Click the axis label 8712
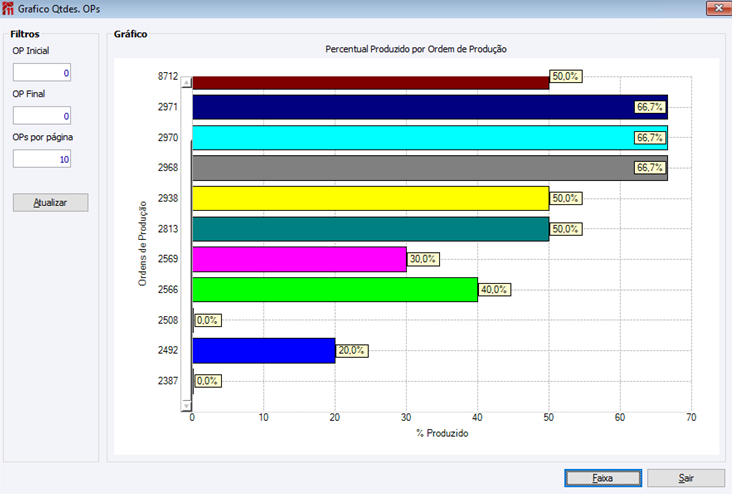This screenshot has width=732, height=494. coord(168,76)
